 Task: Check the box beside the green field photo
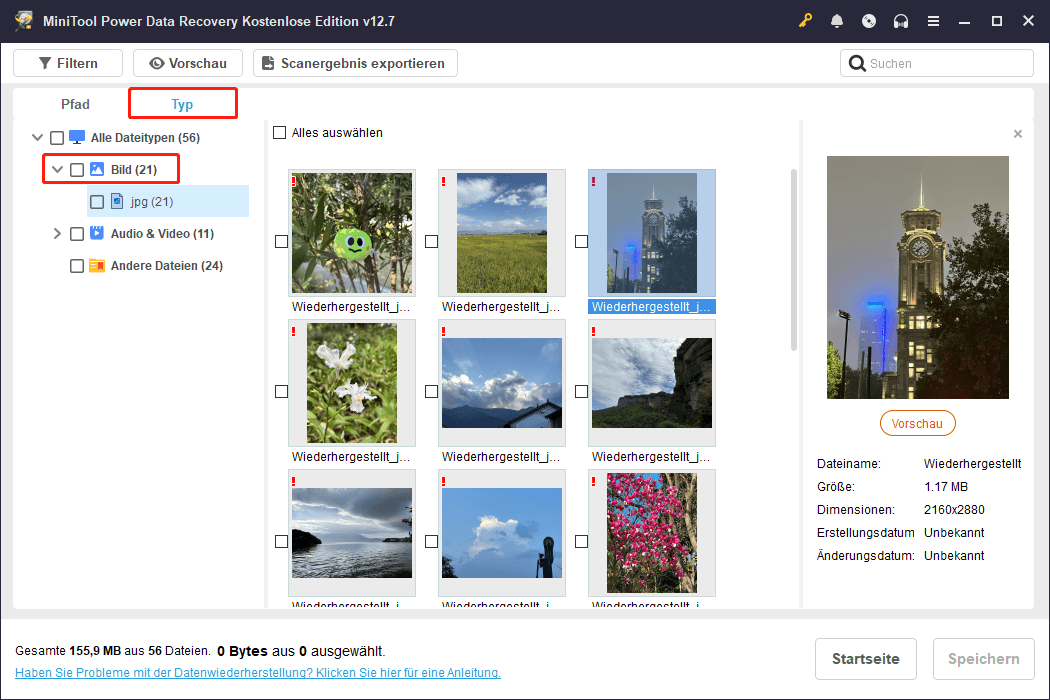431,241
